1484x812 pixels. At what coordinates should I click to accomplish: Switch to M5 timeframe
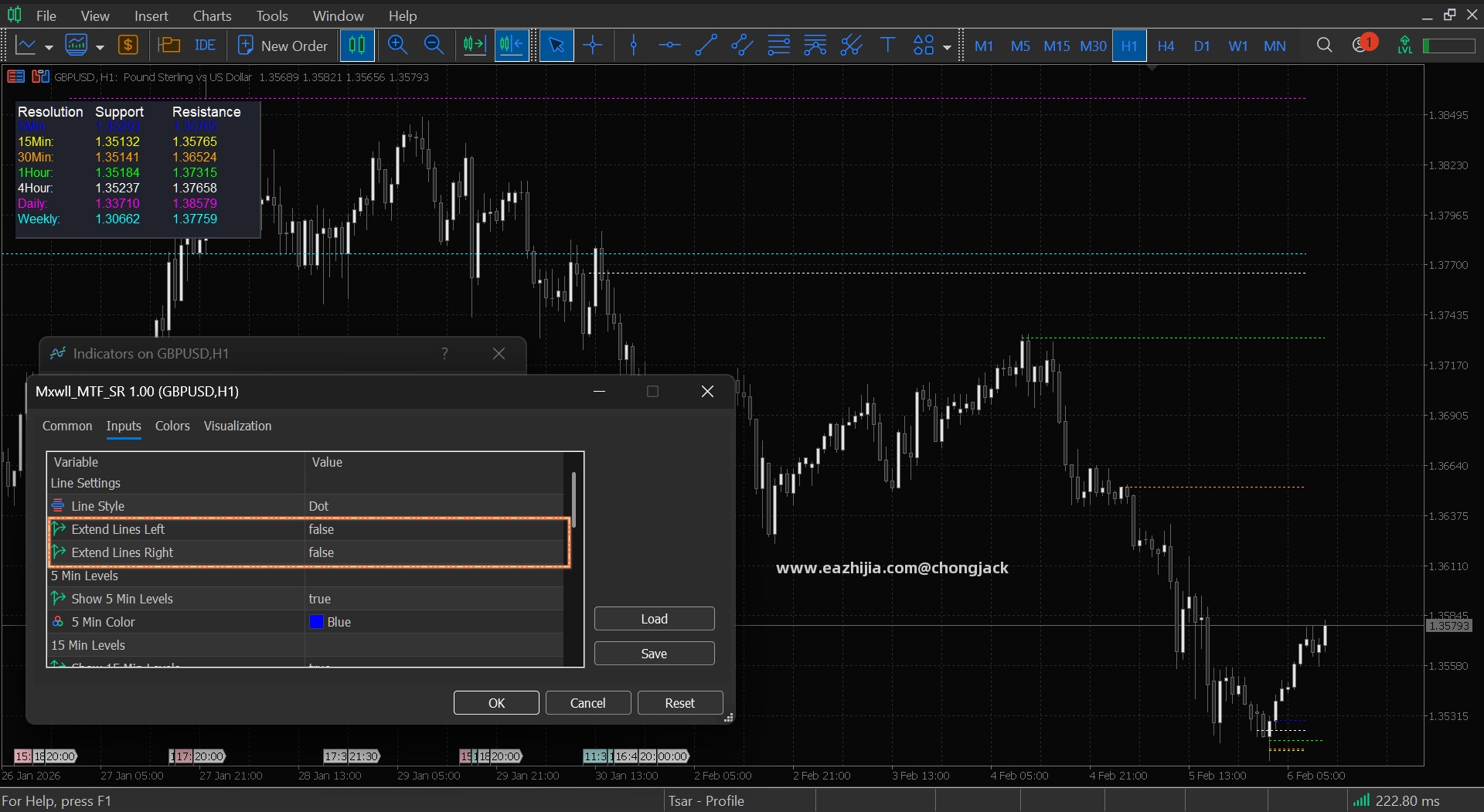click(x=1020, y=46)
